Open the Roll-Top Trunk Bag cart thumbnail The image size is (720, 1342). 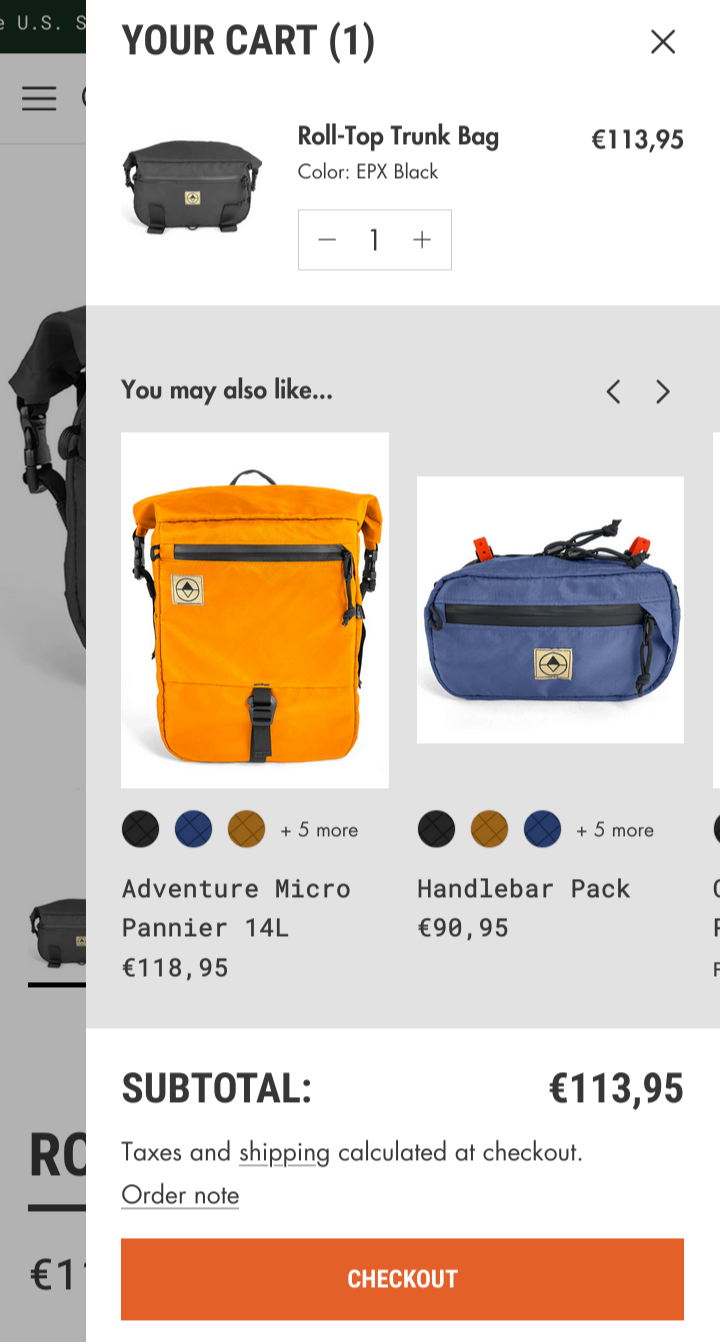[x=192, y=186]
